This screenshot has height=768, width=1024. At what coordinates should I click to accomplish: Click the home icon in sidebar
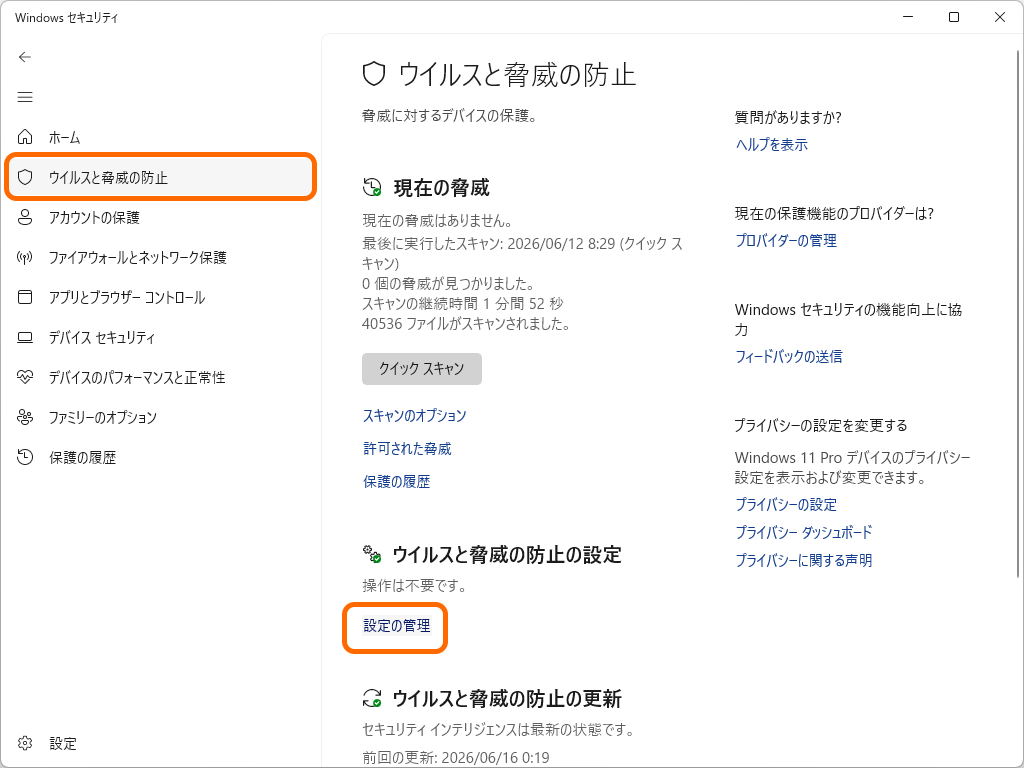25,137
